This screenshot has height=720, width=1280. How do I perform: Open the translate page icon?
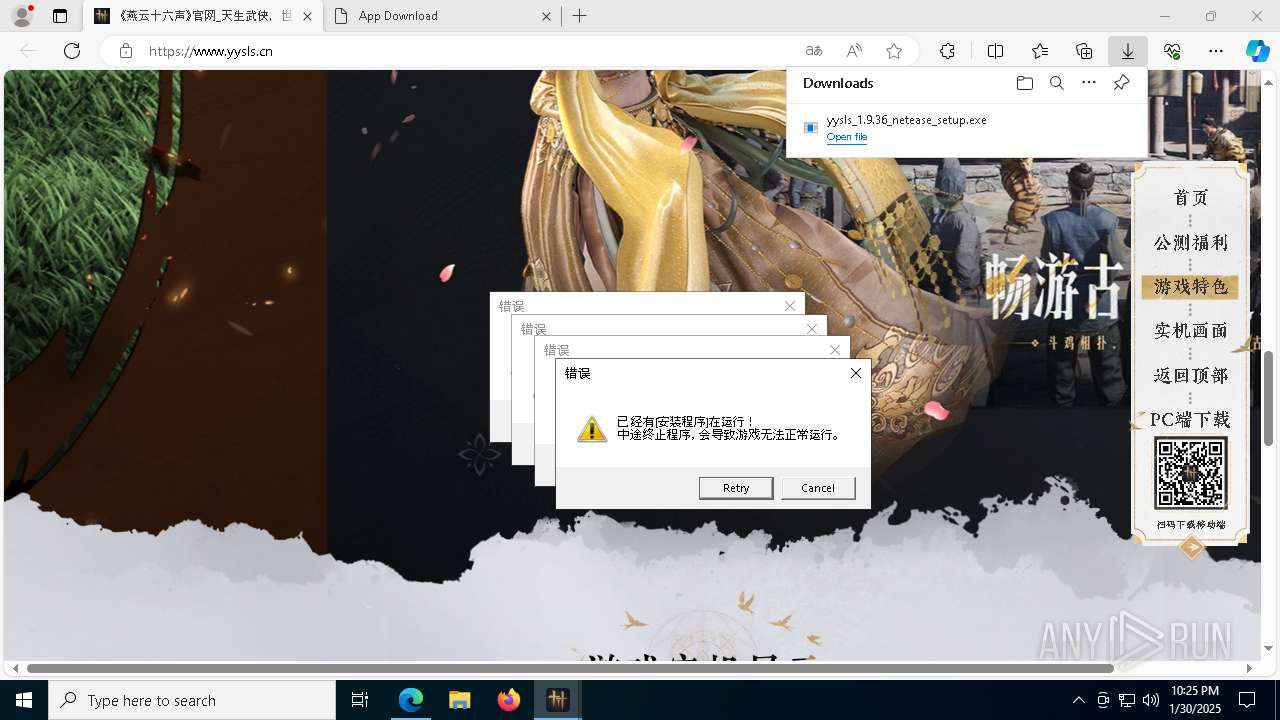(x=814, y=51)
